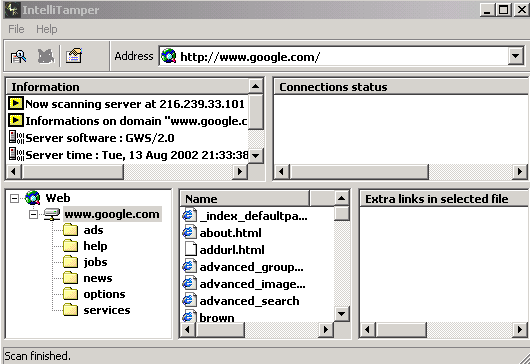Select the options folder label
Viewport: 530px width, 364px height.
pos(104,294)
